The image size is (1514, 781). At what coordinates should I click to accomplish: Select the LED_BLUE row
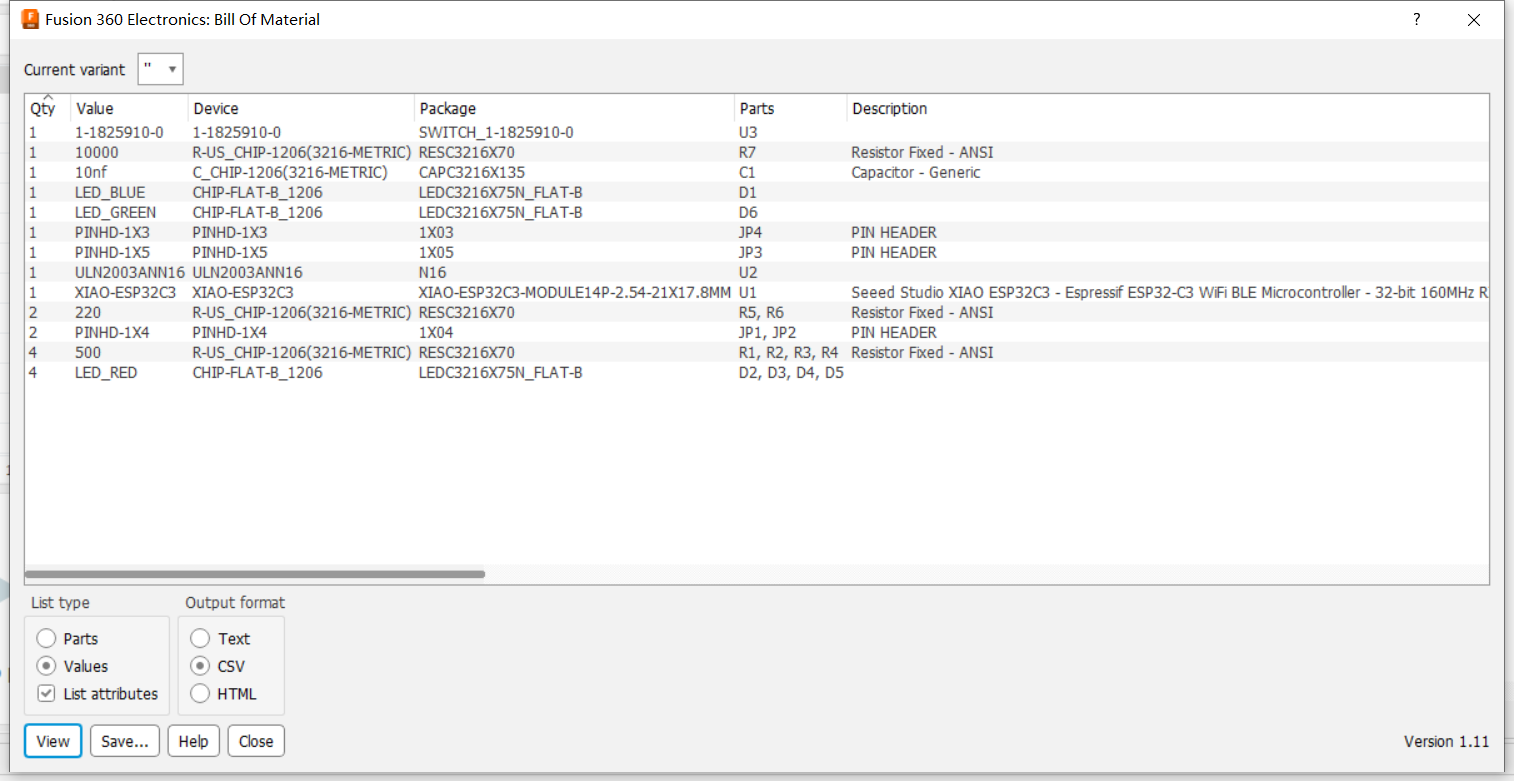coord(756,192)
